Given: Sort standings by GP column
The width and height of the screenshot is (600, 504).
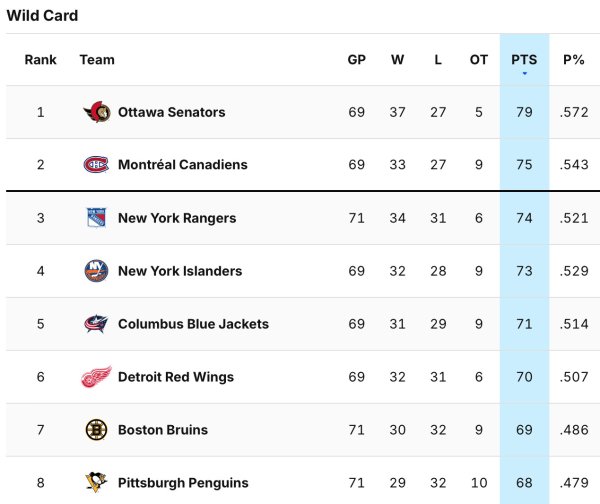Looking at the screenshot, I should [357, 60].
